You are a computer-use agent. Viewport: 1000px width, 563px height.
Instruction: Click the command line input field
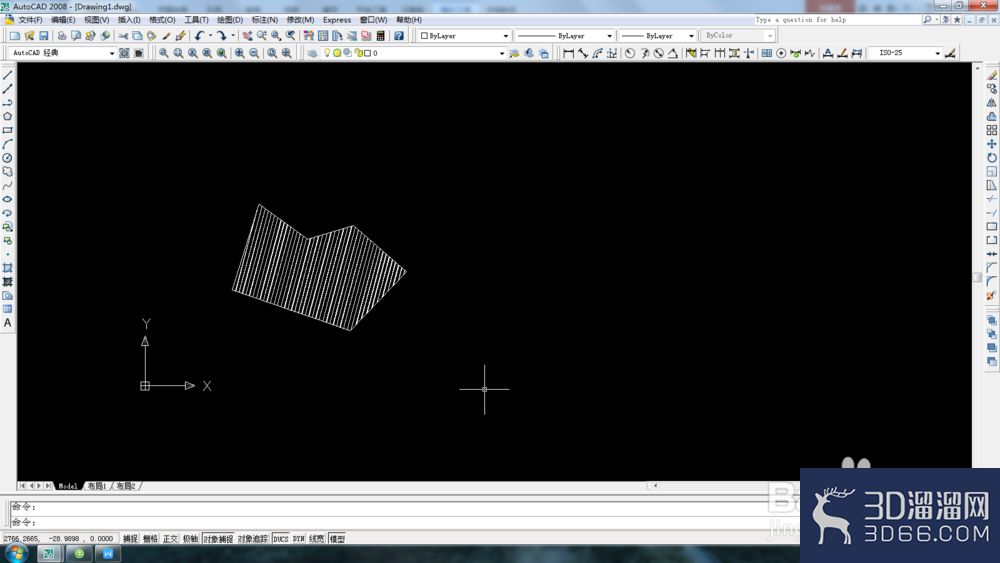click(x=395, y=522)
